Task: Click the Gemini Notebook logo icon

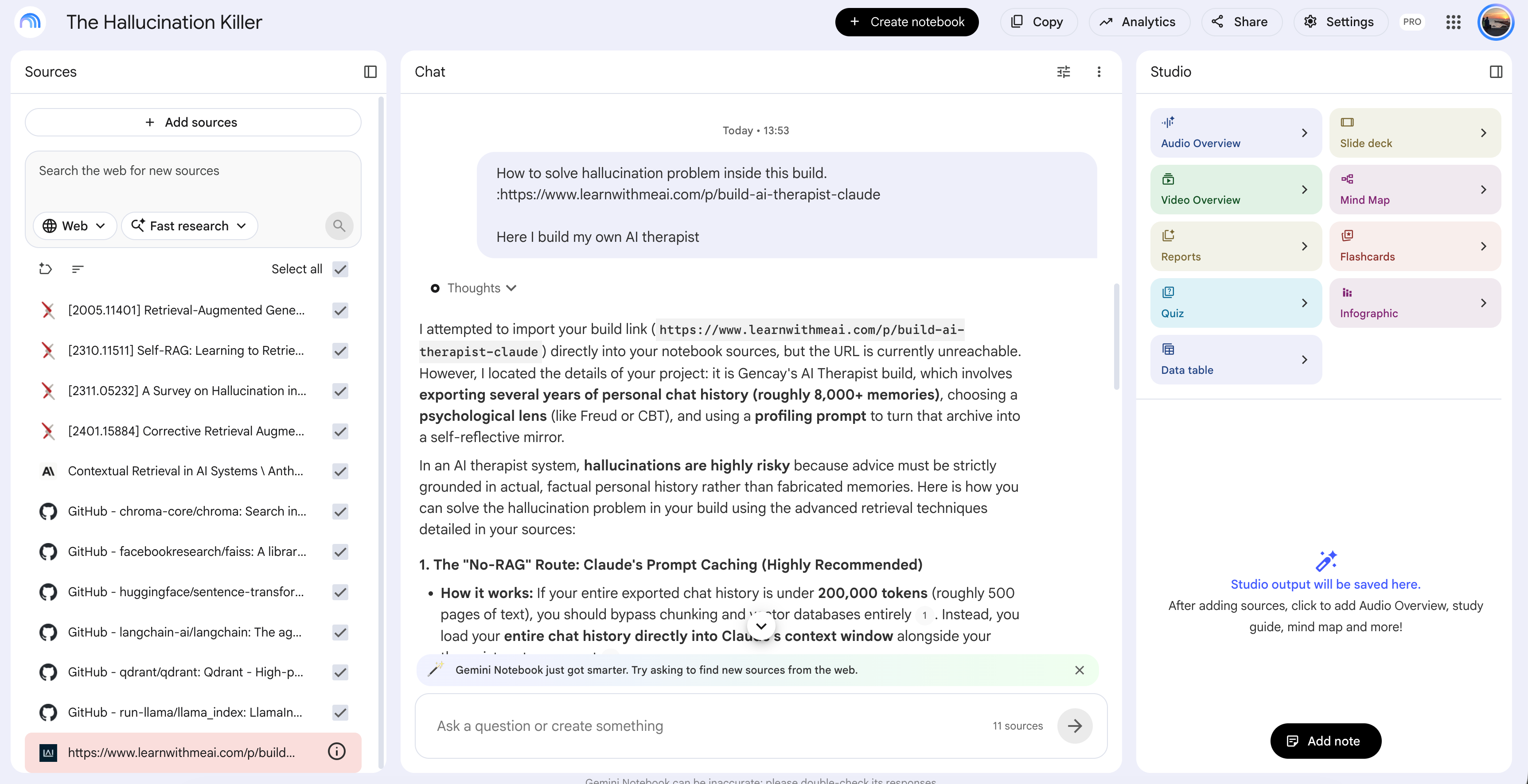Action: (30, 22)
